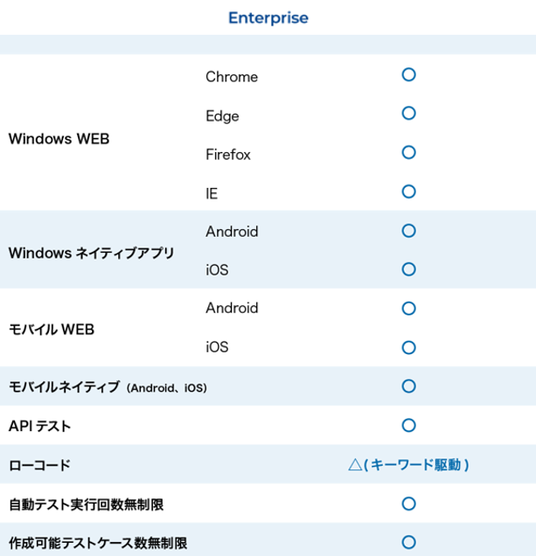Viewport: 536px width, 556px height.
Task: Click the ローコード row label
Action: click(40, 465)
